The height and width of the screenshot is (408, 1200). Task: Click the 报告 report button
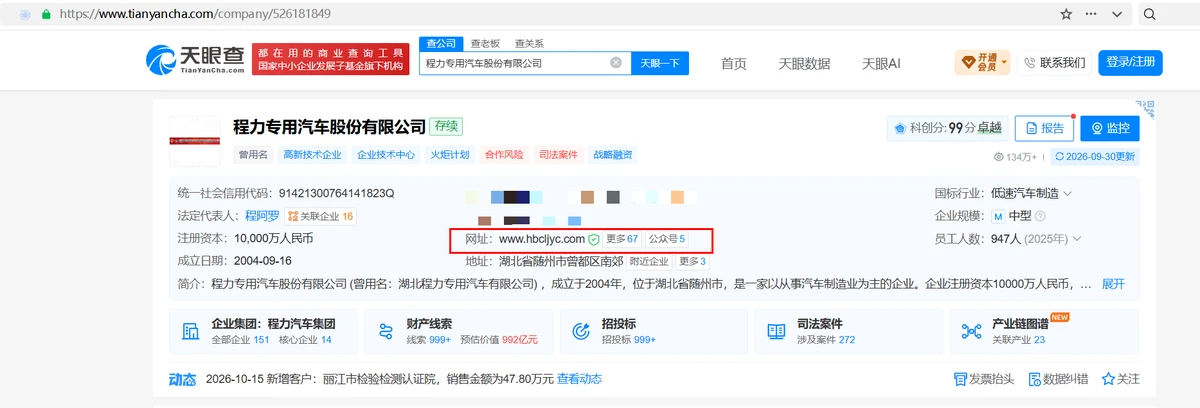pyautogui.click(x=1044, y=128)
